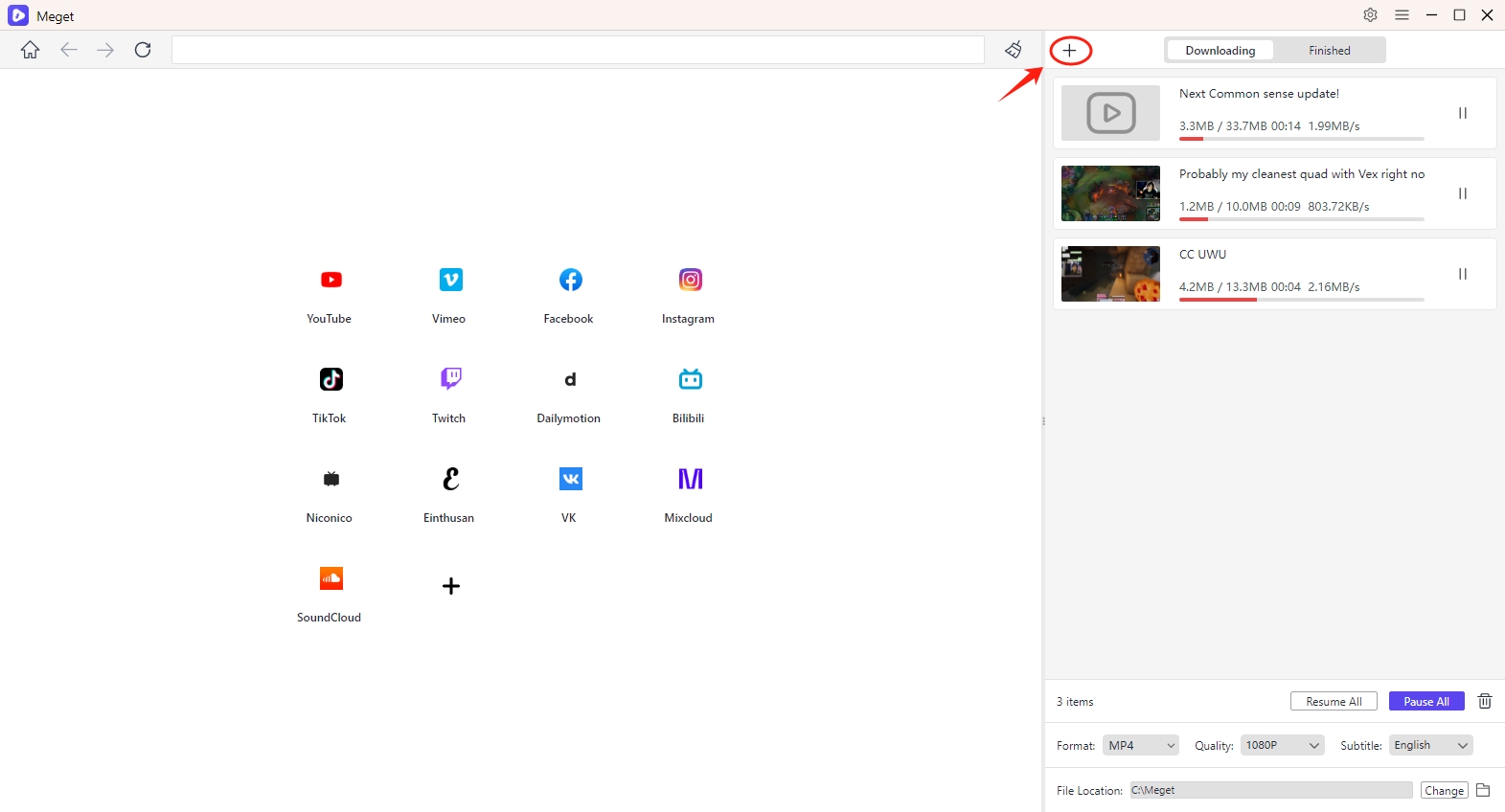Click the 'Next Common sense update!' placeholder thumbnail
This screenshot has width=1505, height=812.
(1111, 113)
